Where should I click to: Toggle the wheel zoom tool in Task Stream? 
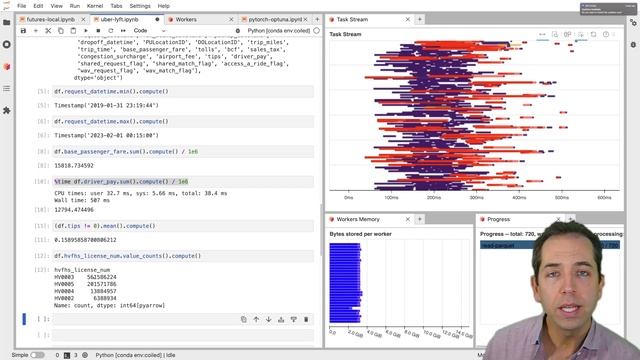(567, 35)
